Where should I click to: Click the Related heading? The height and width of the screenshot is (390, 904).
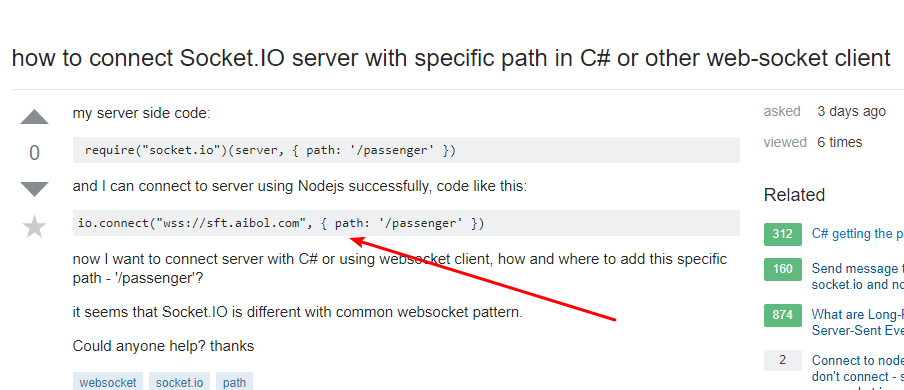[x=794, y=195]
